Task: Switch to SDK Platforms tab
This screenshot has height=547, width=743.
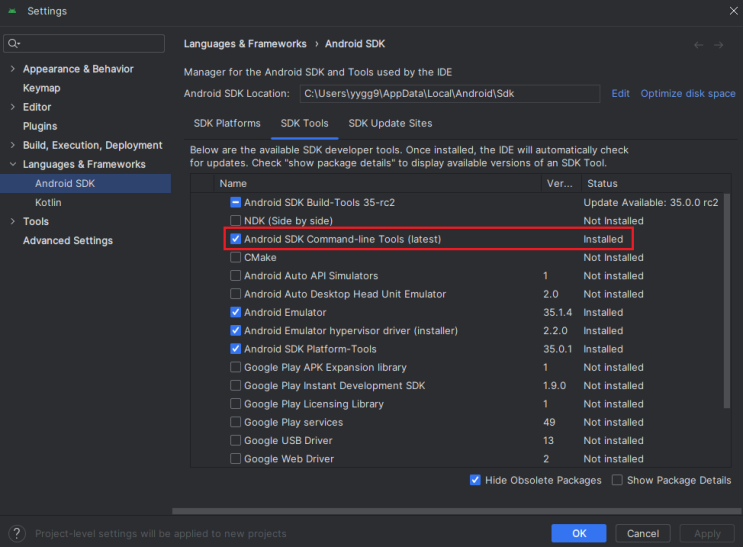Action: 227,123
